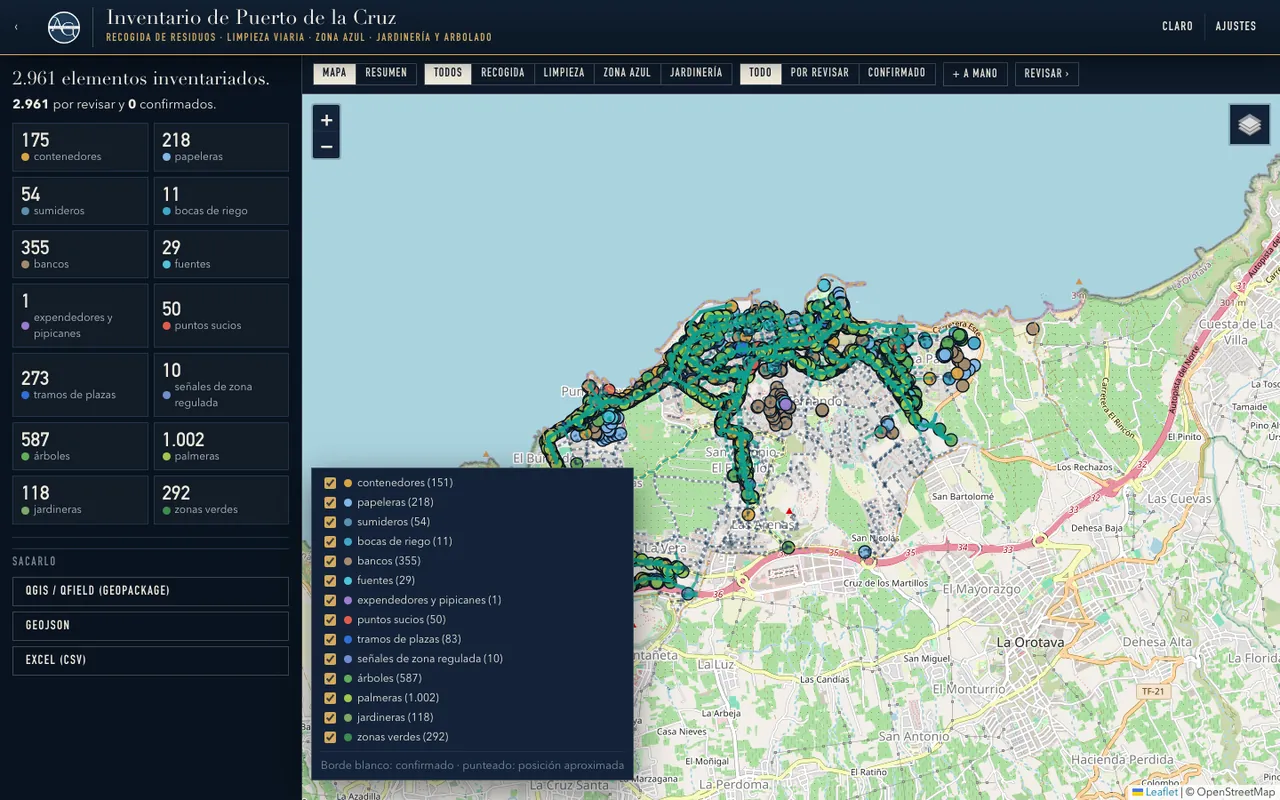Show only Confirmado elements

click(897, 73)
